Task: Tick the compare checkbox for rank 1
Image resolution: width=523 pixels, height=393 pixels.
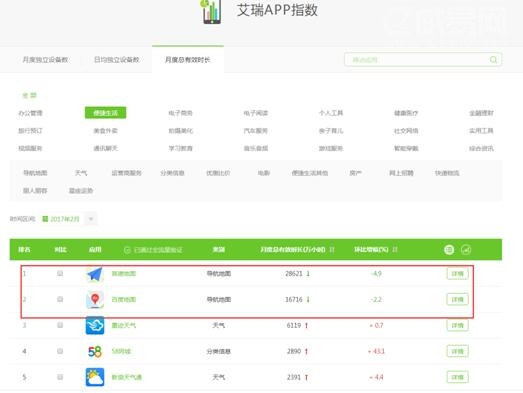Action: pyautogui.click(x=60, y=273)
